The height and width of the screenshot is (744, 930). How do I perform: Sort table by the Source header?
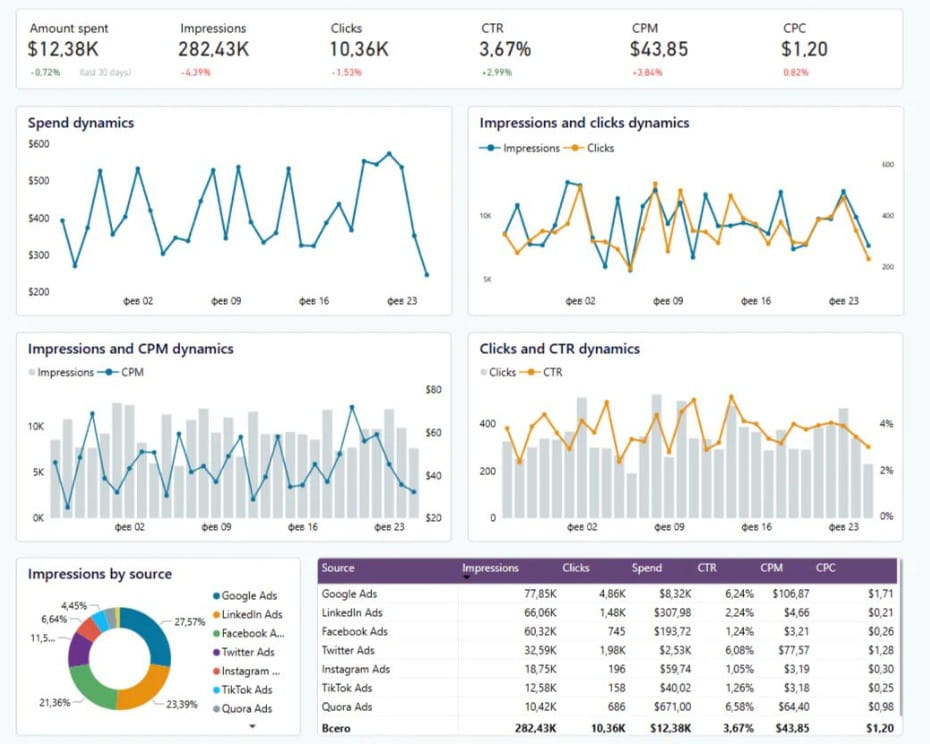(x=338, y=568)
